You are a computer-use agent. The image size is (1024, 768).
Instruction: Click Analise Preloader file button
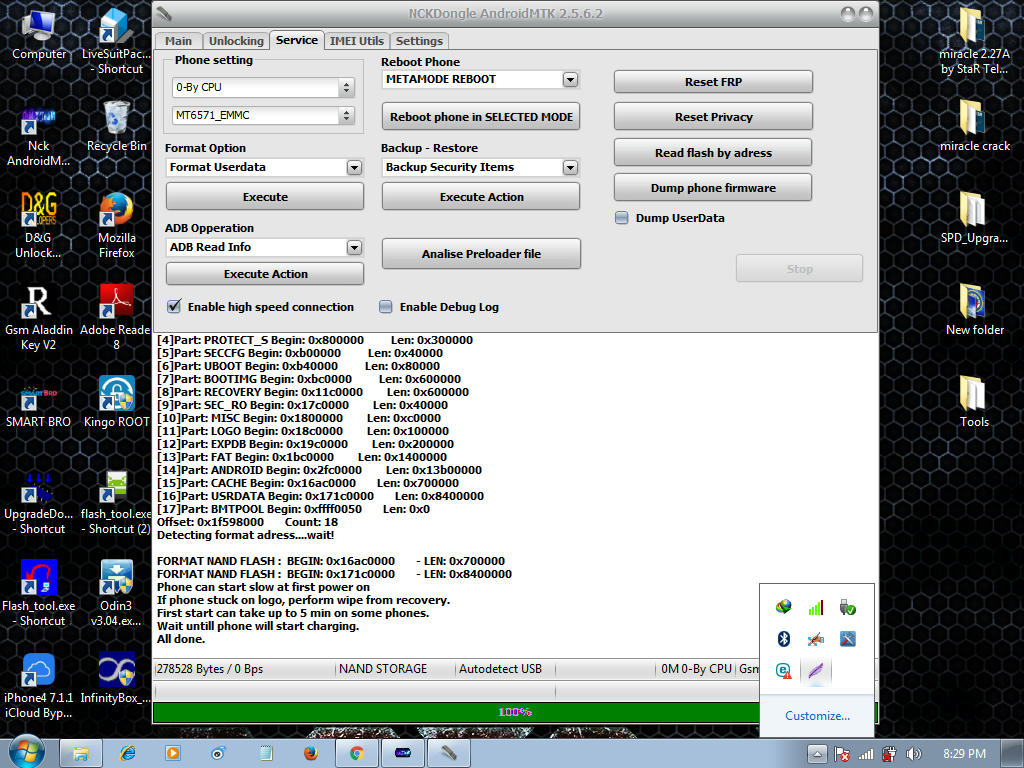[481, 253]
